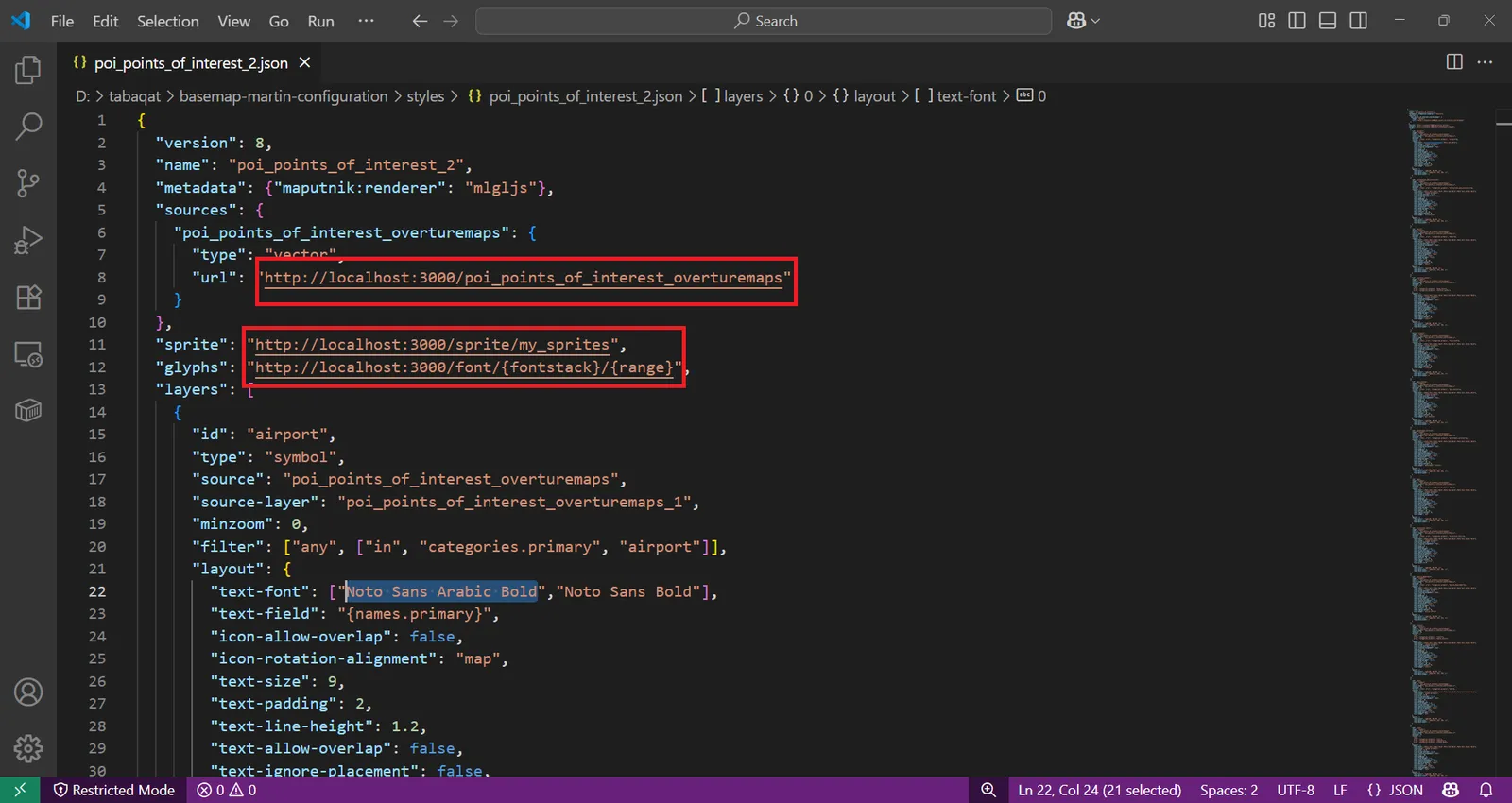
Task: Open the Go menu
Action: [x=279, y=21]
